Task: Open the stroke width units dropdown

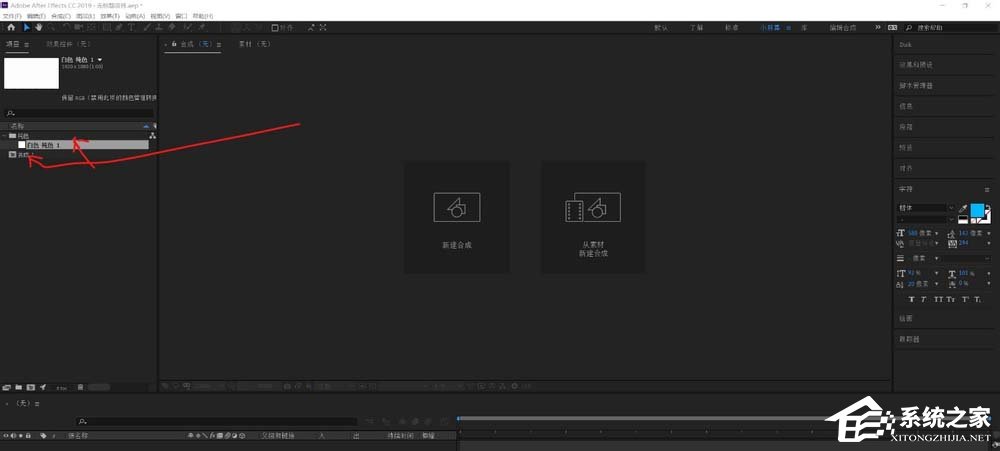Action: click(x=937, y=258)
